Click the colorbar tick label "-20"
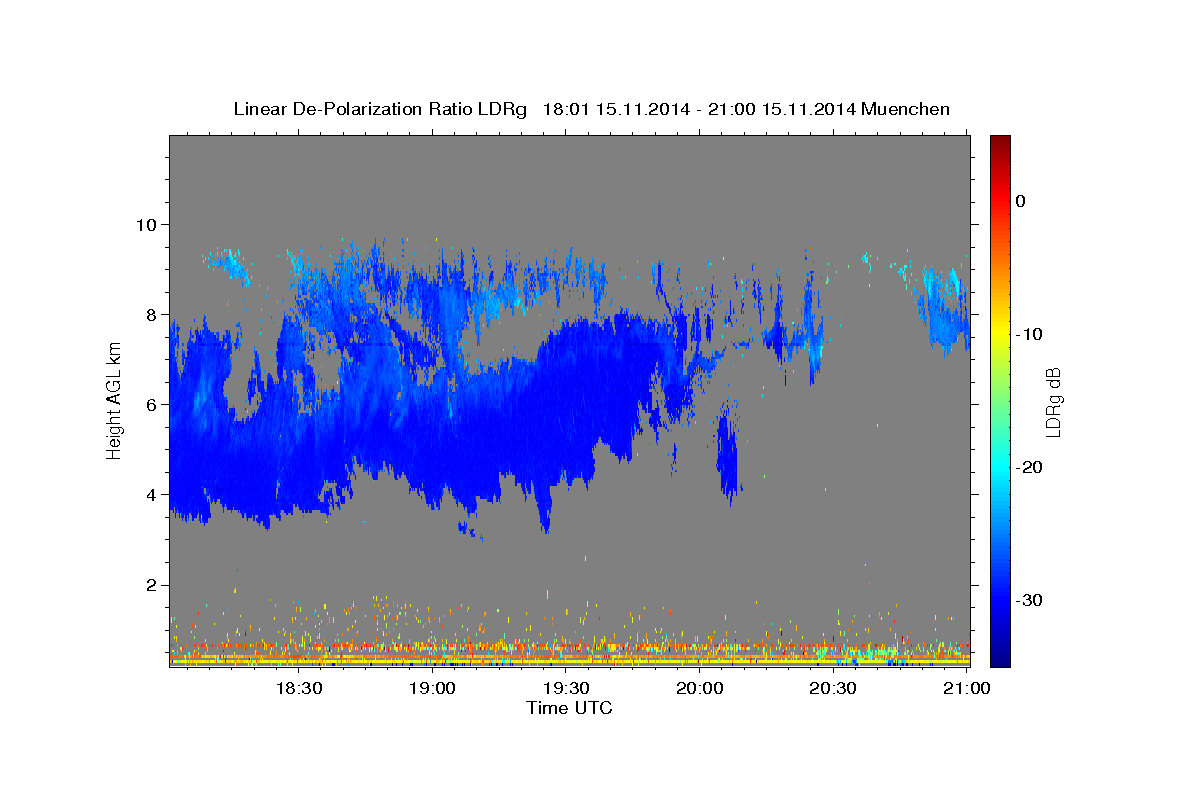The height and width of the screenshot is (800, 1200). 1029,467
